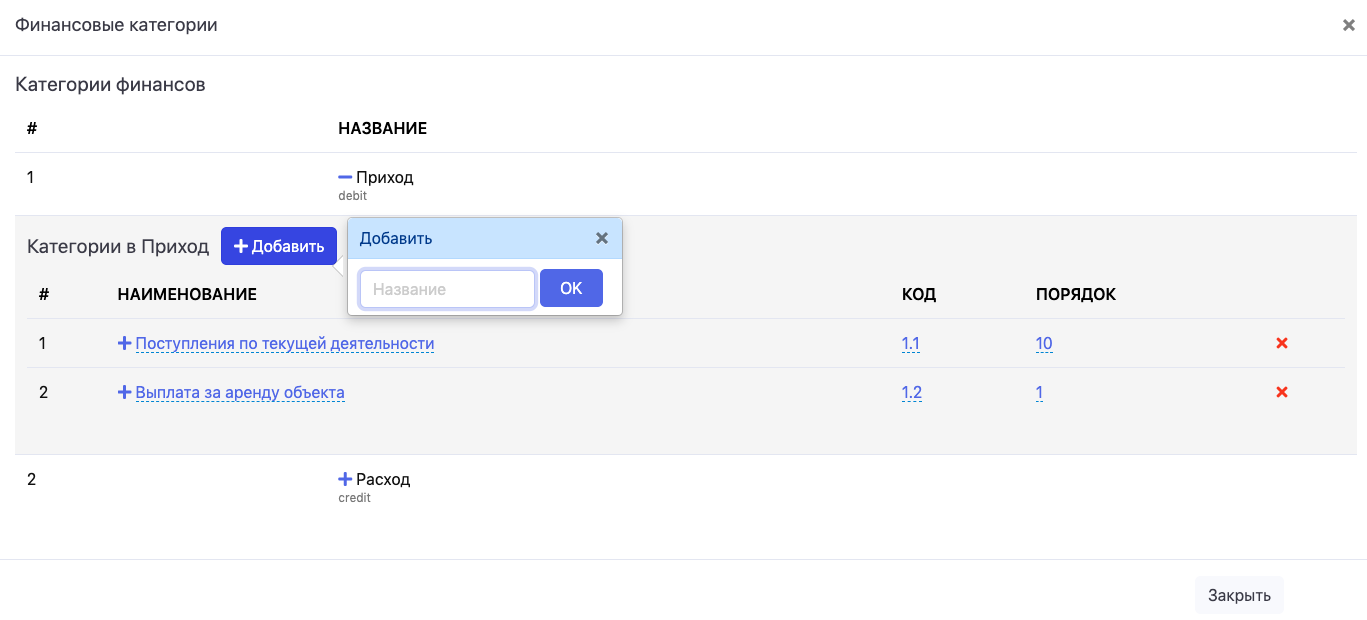Image resolution: width=1367 pixels, height=620 pixels.
Task: Dismiss the Добавить popover with its X
Action: tap(601, 238)
